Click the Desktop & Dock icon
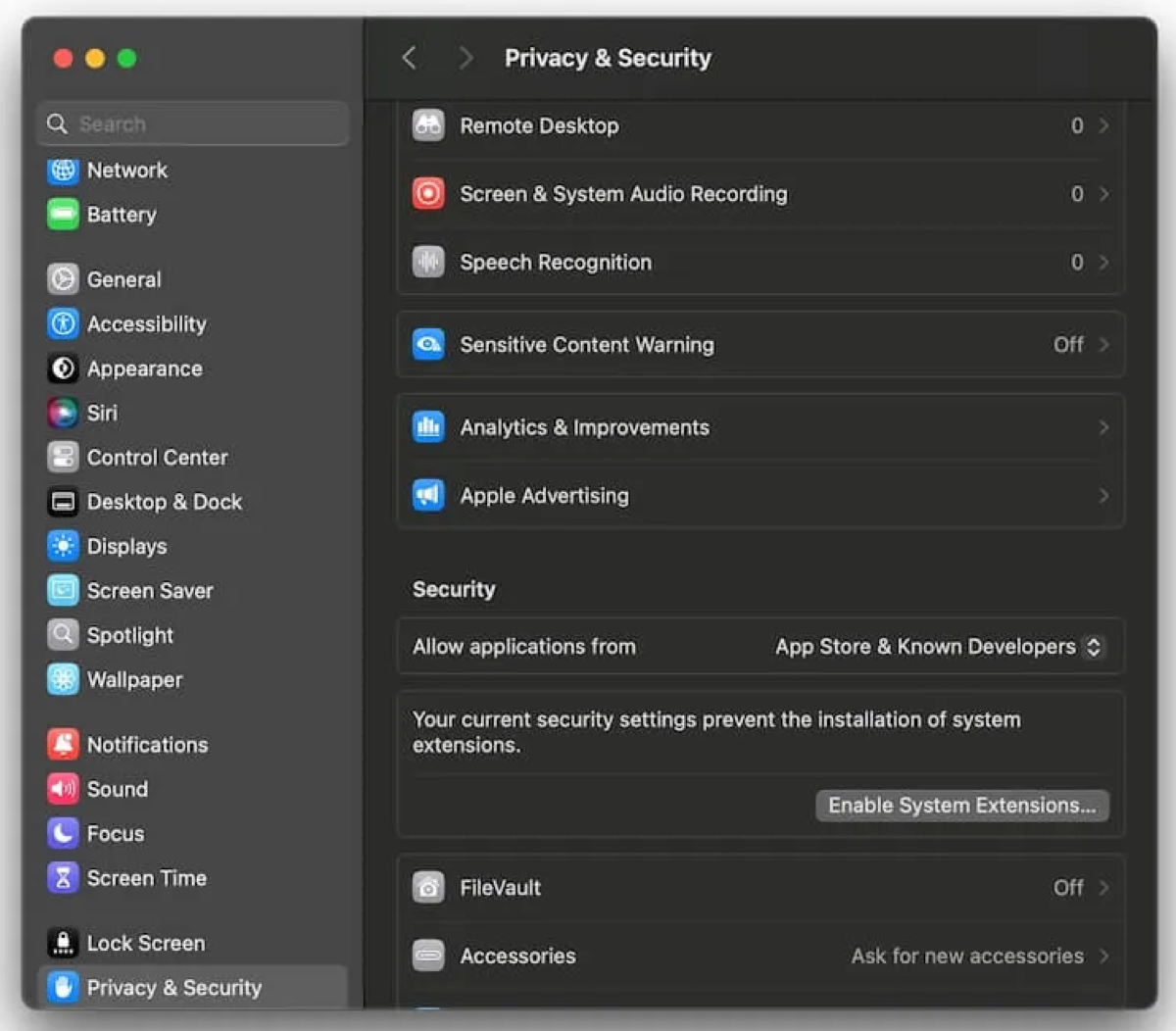This screenshot has width=1176, height=1031. (63, 502)
